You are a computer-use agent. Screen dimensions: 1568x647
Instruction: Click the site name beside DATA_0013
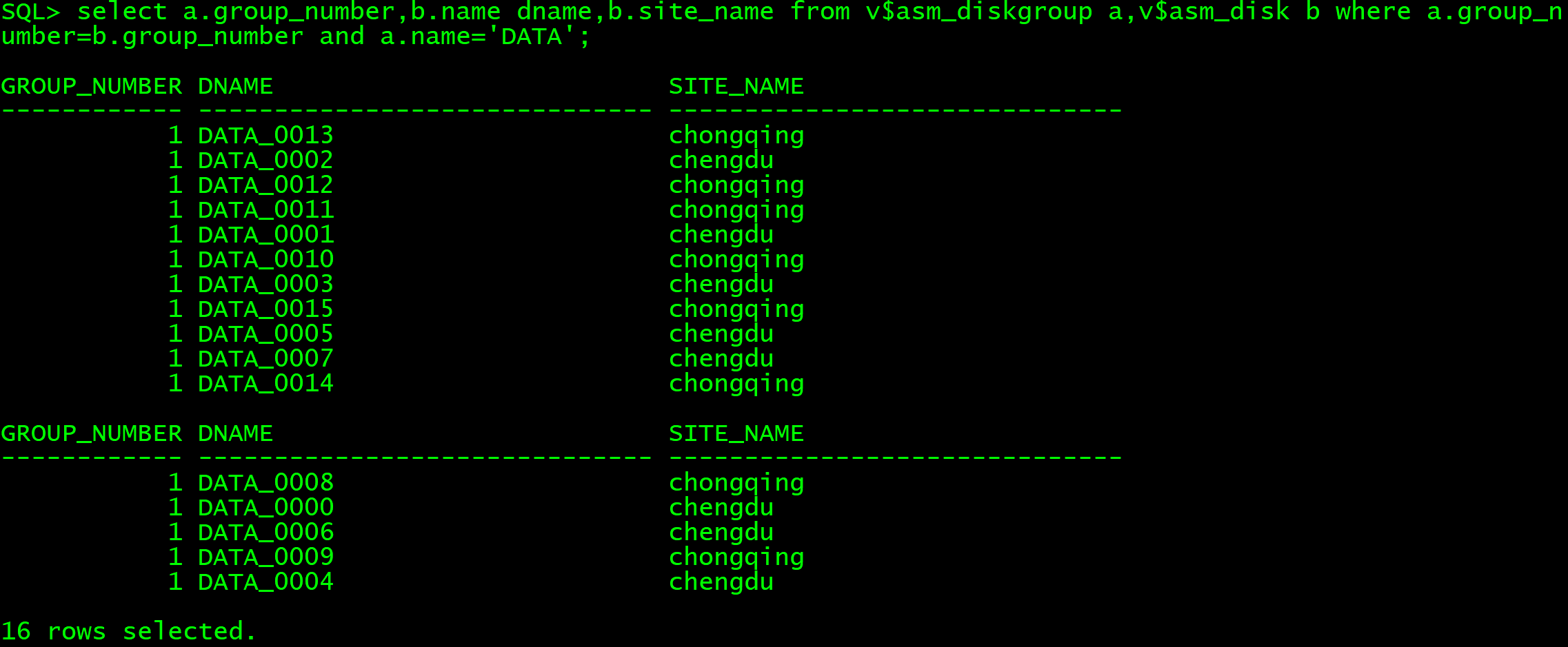coord(736,136)
